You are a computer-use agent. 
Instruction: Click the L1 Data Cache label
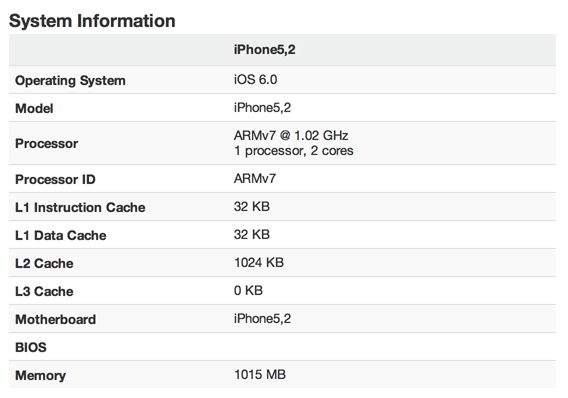[x=60, y=235]
